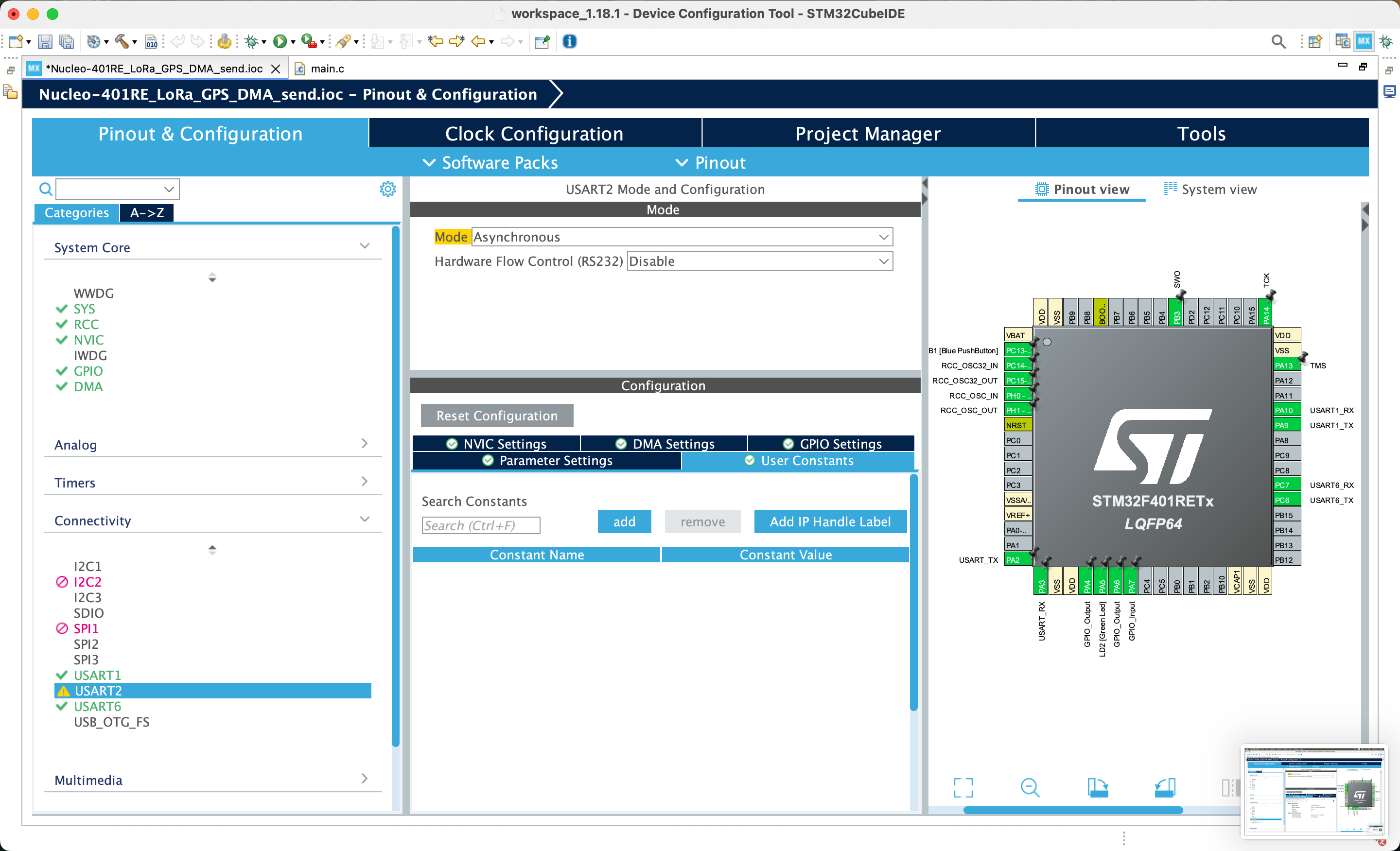The image size is (1400, 851).
Task: Click the green Run icon
Action: tap(280, 41)
